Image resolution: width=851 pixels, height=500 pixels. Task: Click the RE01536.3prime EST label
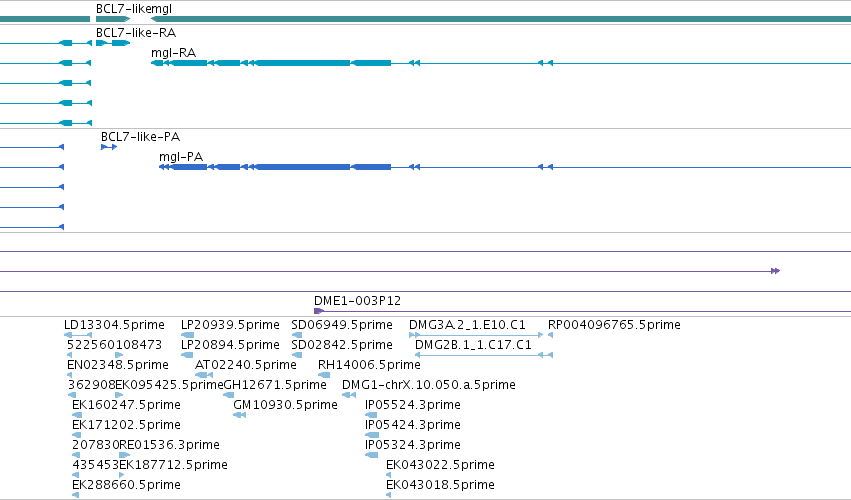click(x=169, y=445)
